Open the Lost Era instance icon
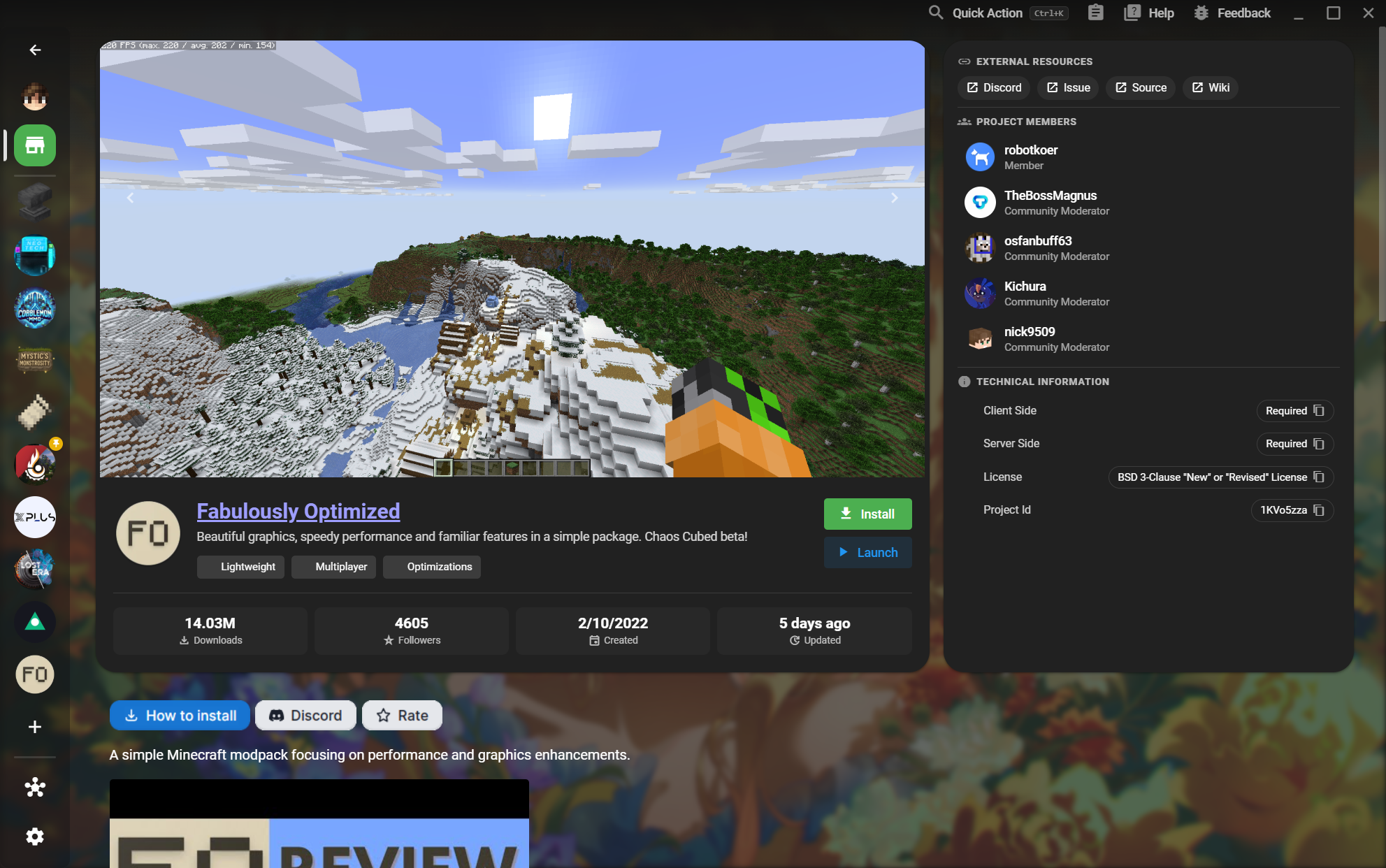This screenshot has height=868, width=1386. coord(35,570)
